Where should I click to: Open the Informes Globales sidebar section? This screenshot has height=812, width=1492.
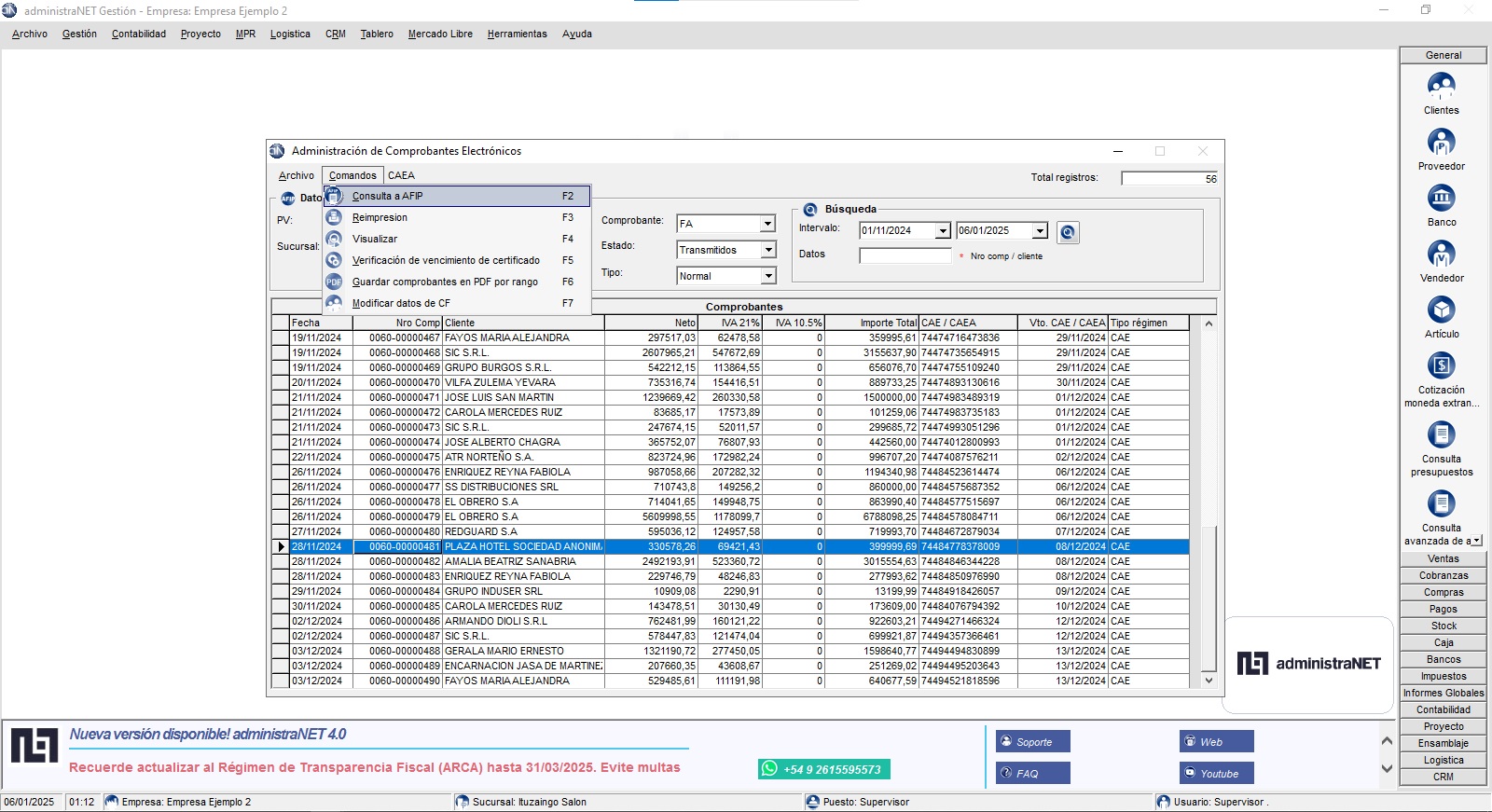(x=1444, y=693)
